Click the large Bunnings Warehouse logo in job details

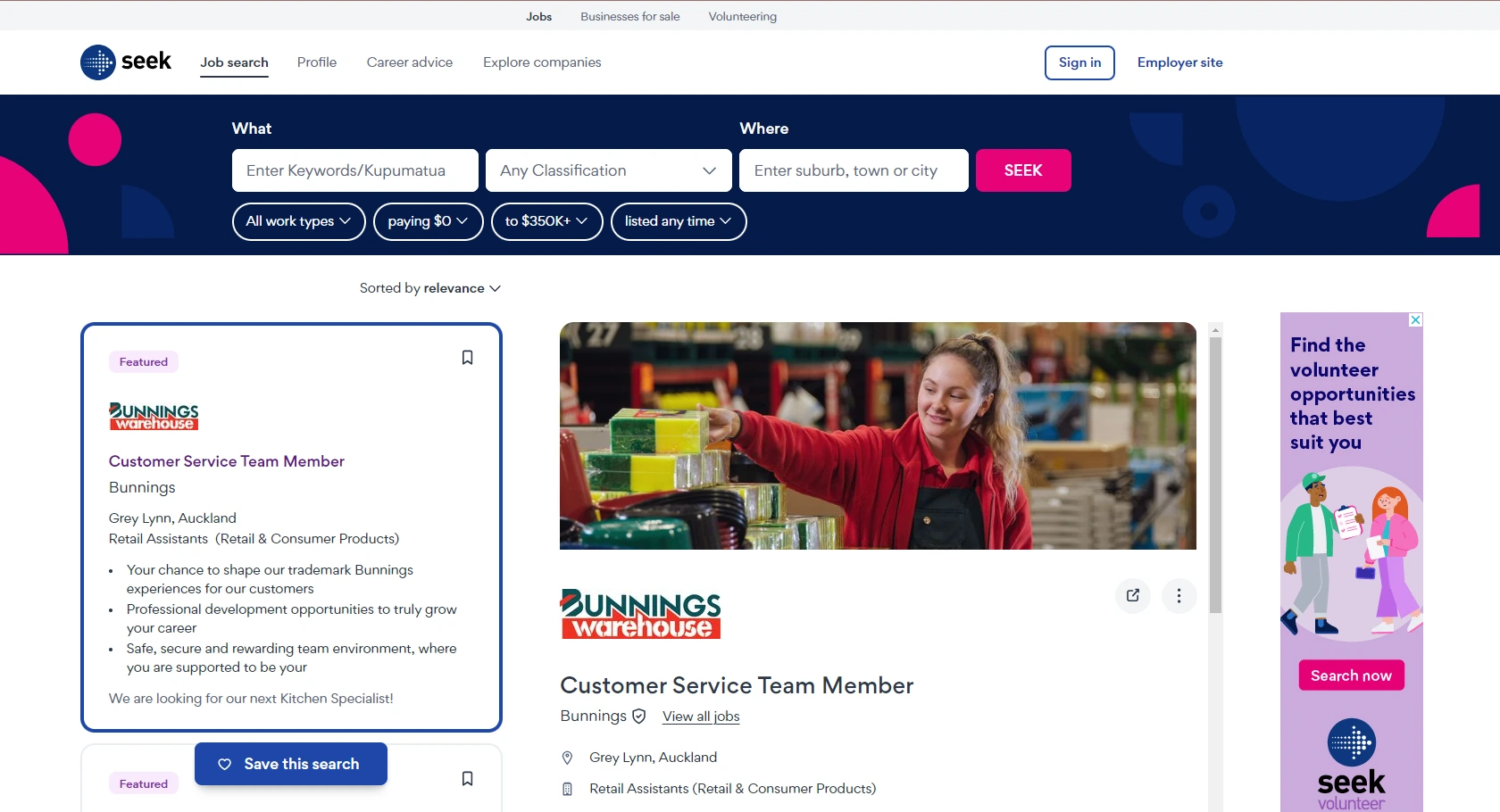(x=640, y=614)
